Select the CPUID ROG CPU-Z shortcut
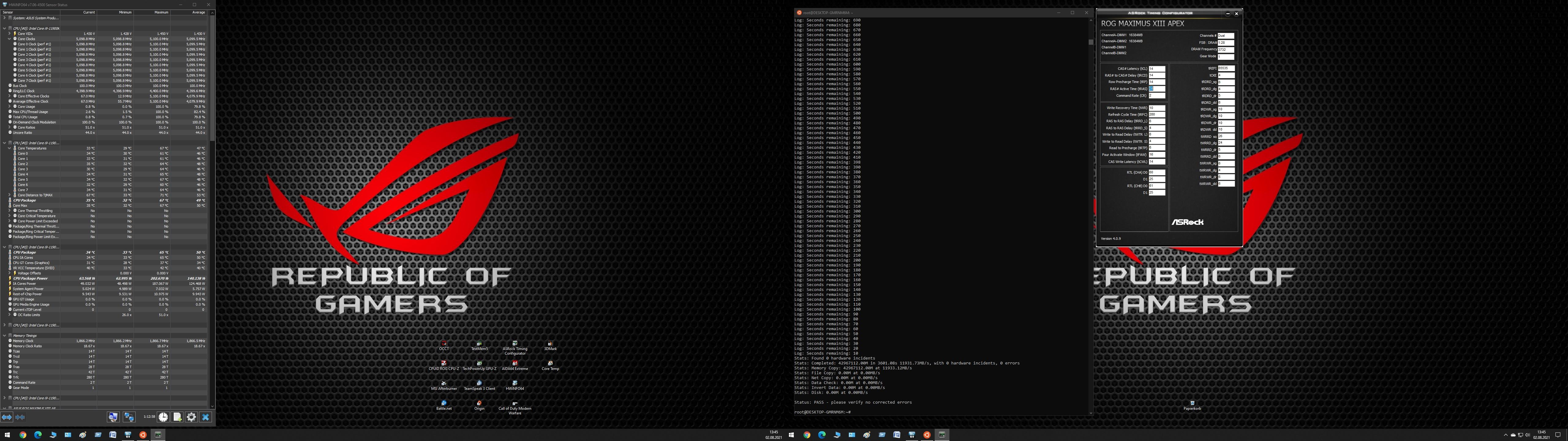The width and height of the screenshot is (1568, 441). [444, 365]
